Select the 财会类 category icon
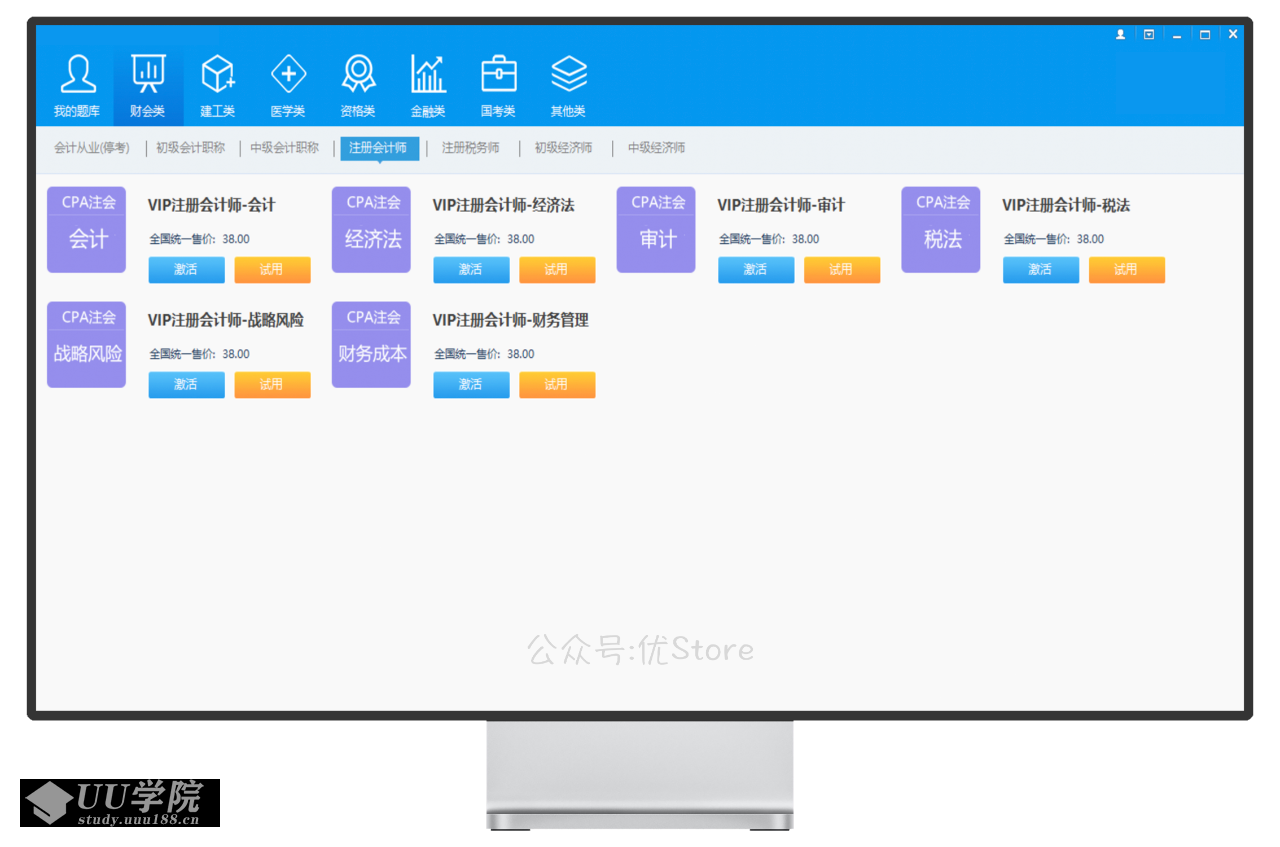This screenshot has height=847, width=1280. point(148,86)
